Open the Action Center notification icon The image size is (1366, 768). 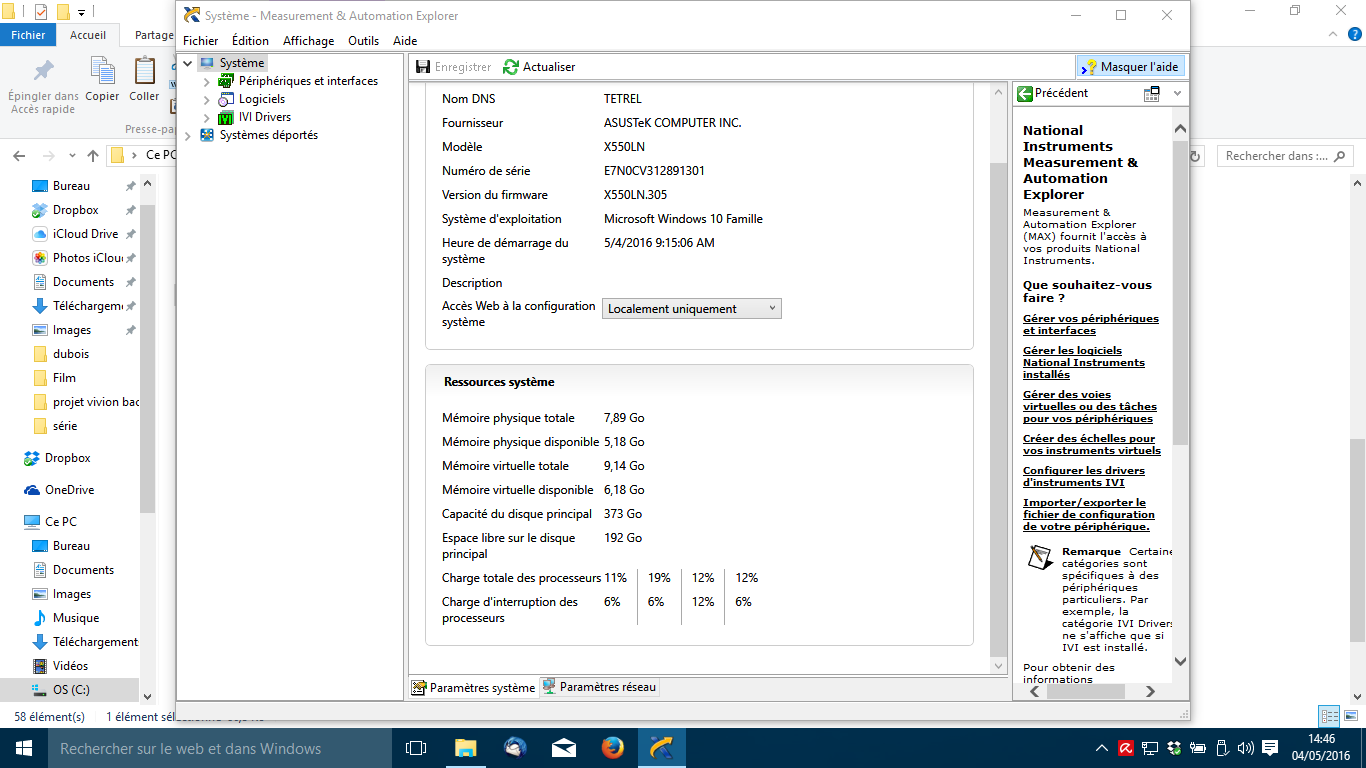(x=1270, y=748)
